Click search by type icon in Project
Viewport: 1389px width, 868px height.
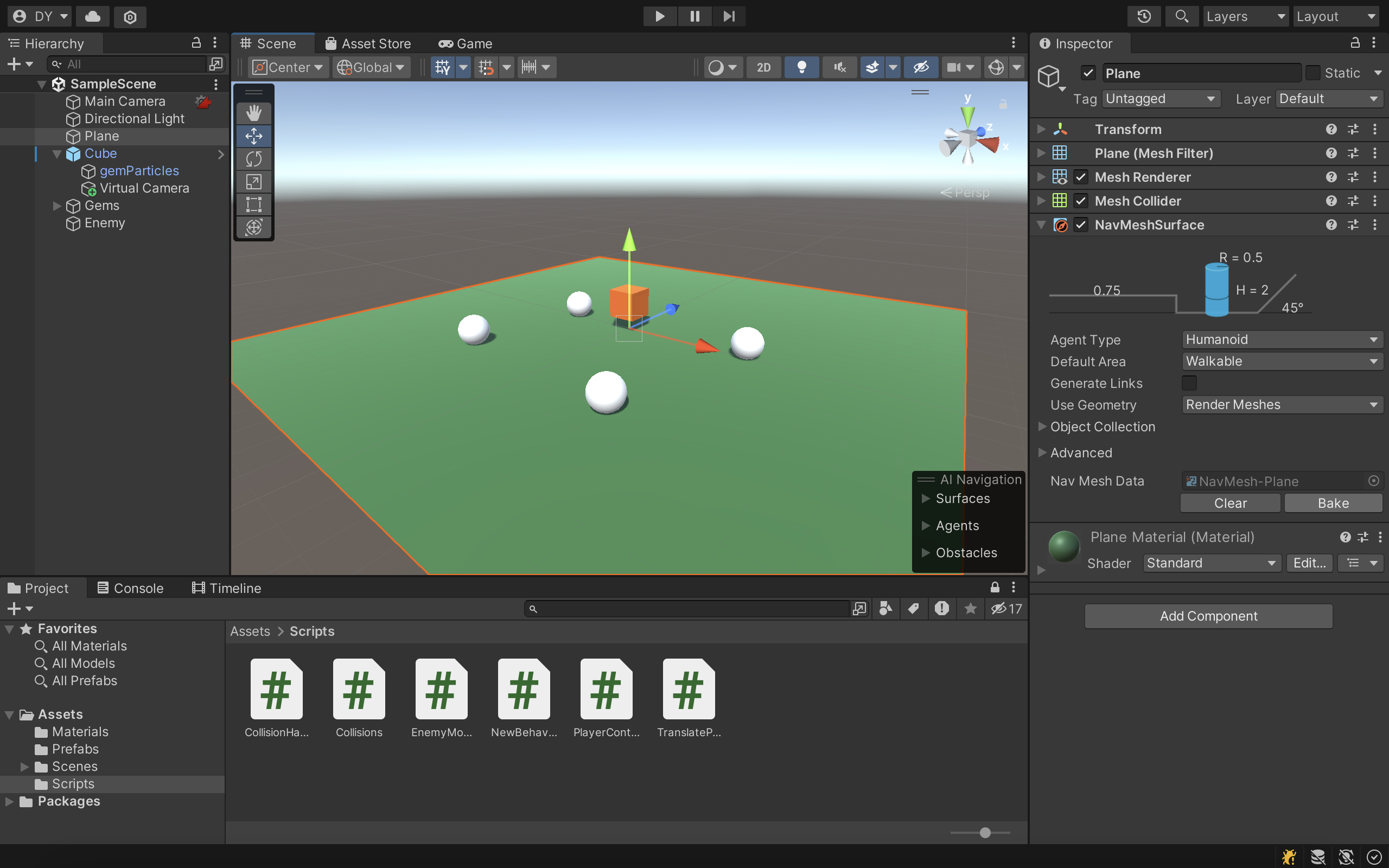885,609
